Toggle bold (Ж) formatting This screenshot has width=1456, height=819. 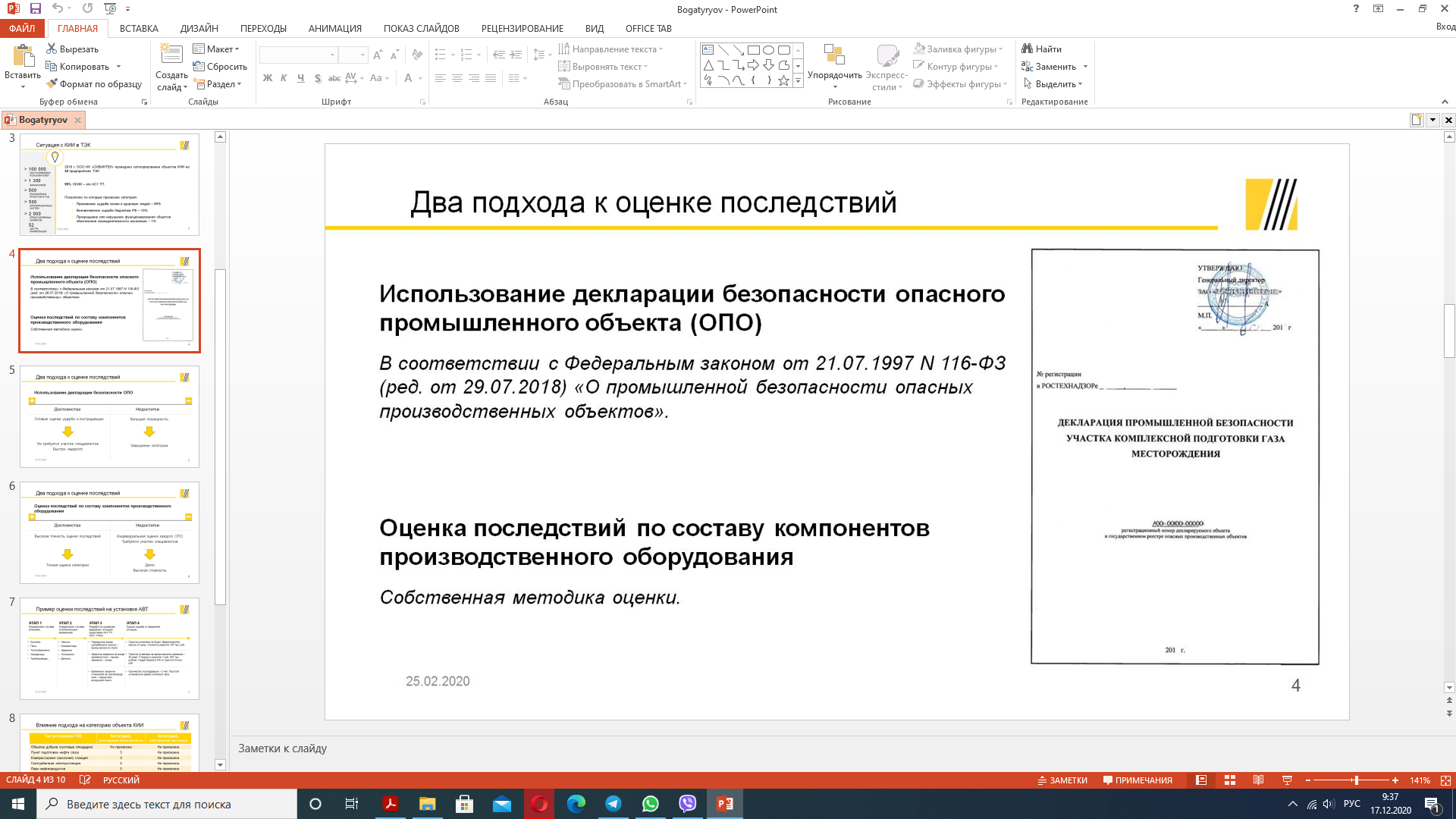tap(268, 78)
